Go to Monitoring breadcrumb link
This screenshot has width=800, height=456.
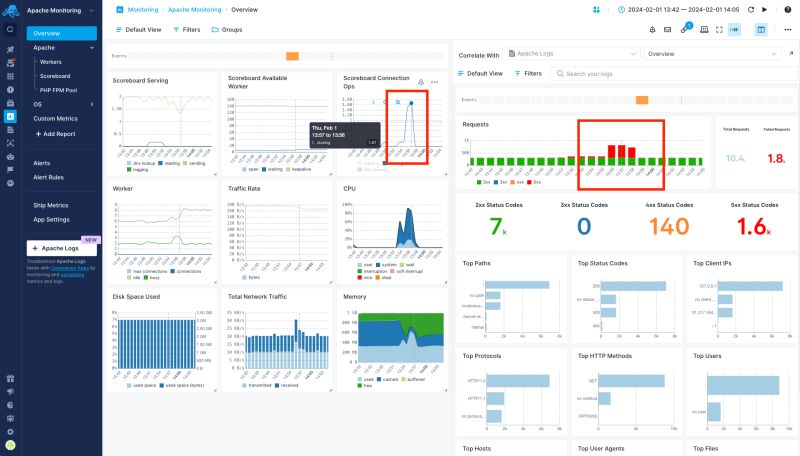pyautogui.click(x=143, y=10)
